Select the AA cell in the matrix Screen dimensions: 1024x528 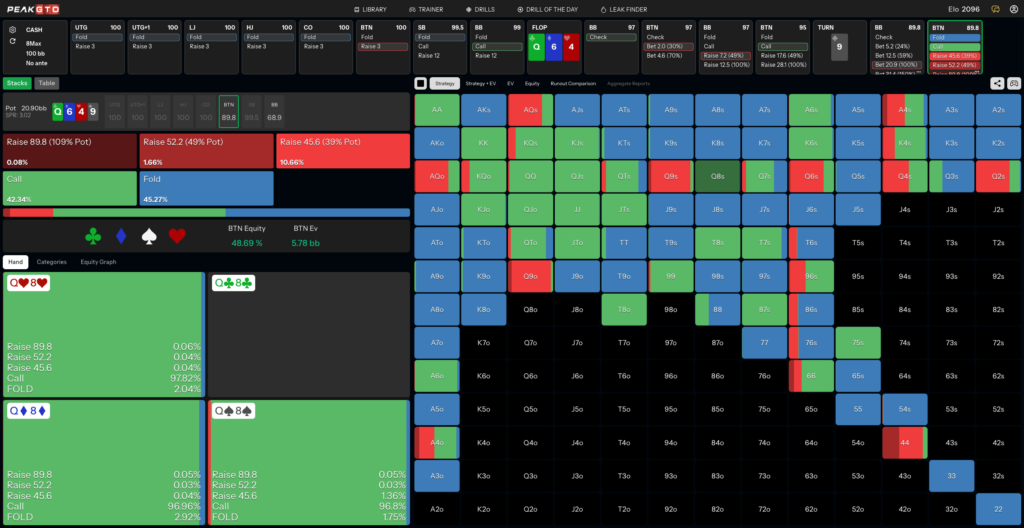click(437, 110)
